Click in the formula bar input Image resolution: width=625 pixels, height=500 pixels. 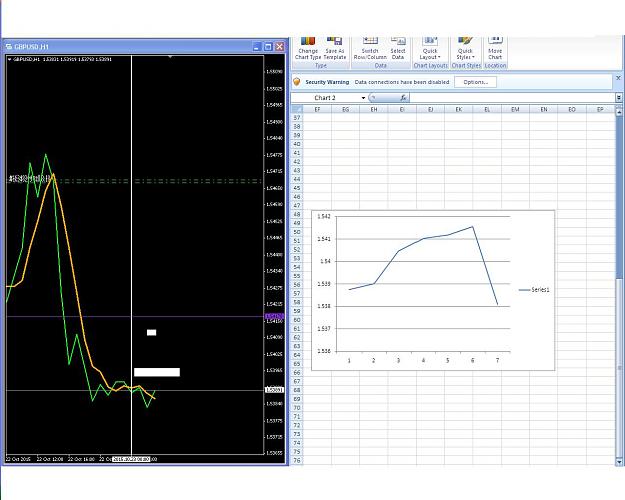[512, 98]
